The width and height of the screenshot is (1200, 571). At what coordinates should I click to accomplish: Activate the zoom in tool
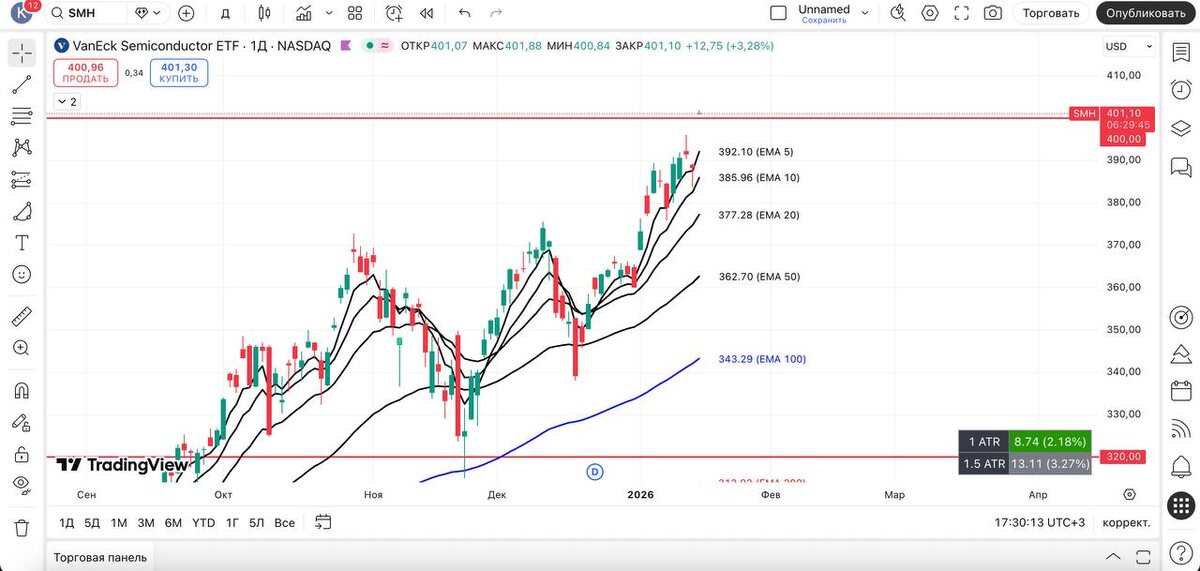point(21,348)
